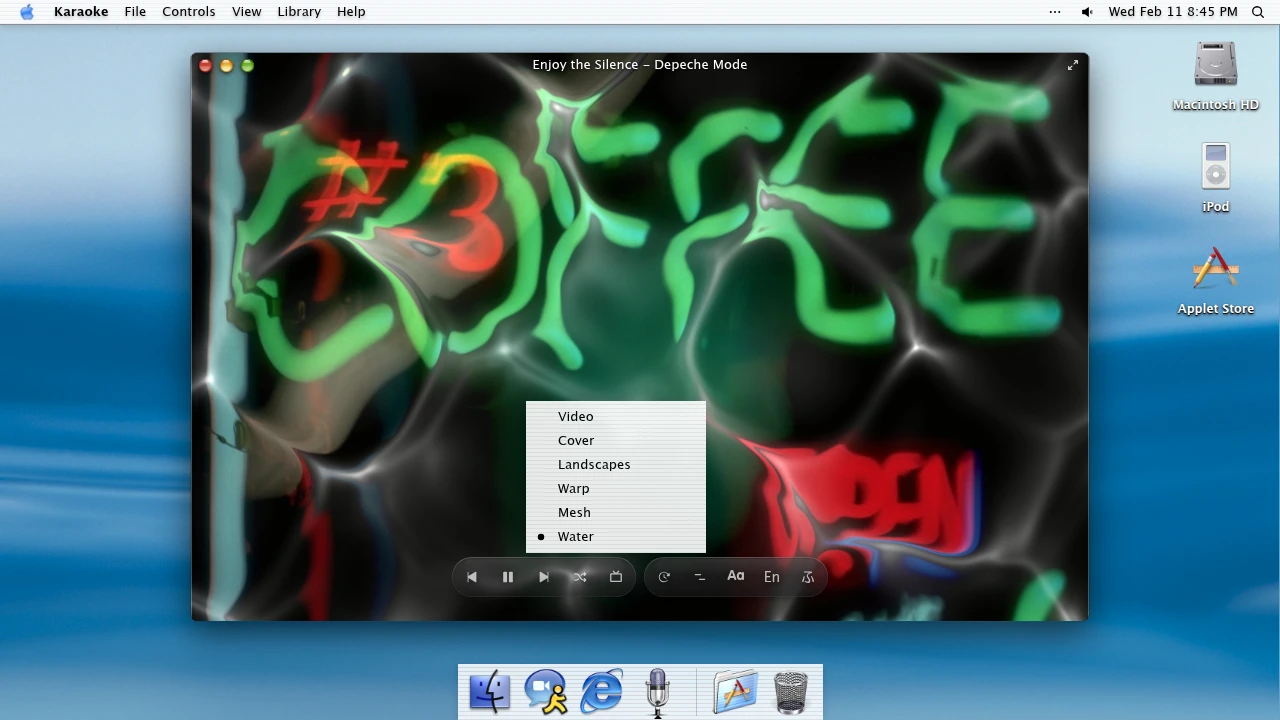Open the Aa font size control
Viewport: 1280px width, 720px height.
click(x=736, y=576)
